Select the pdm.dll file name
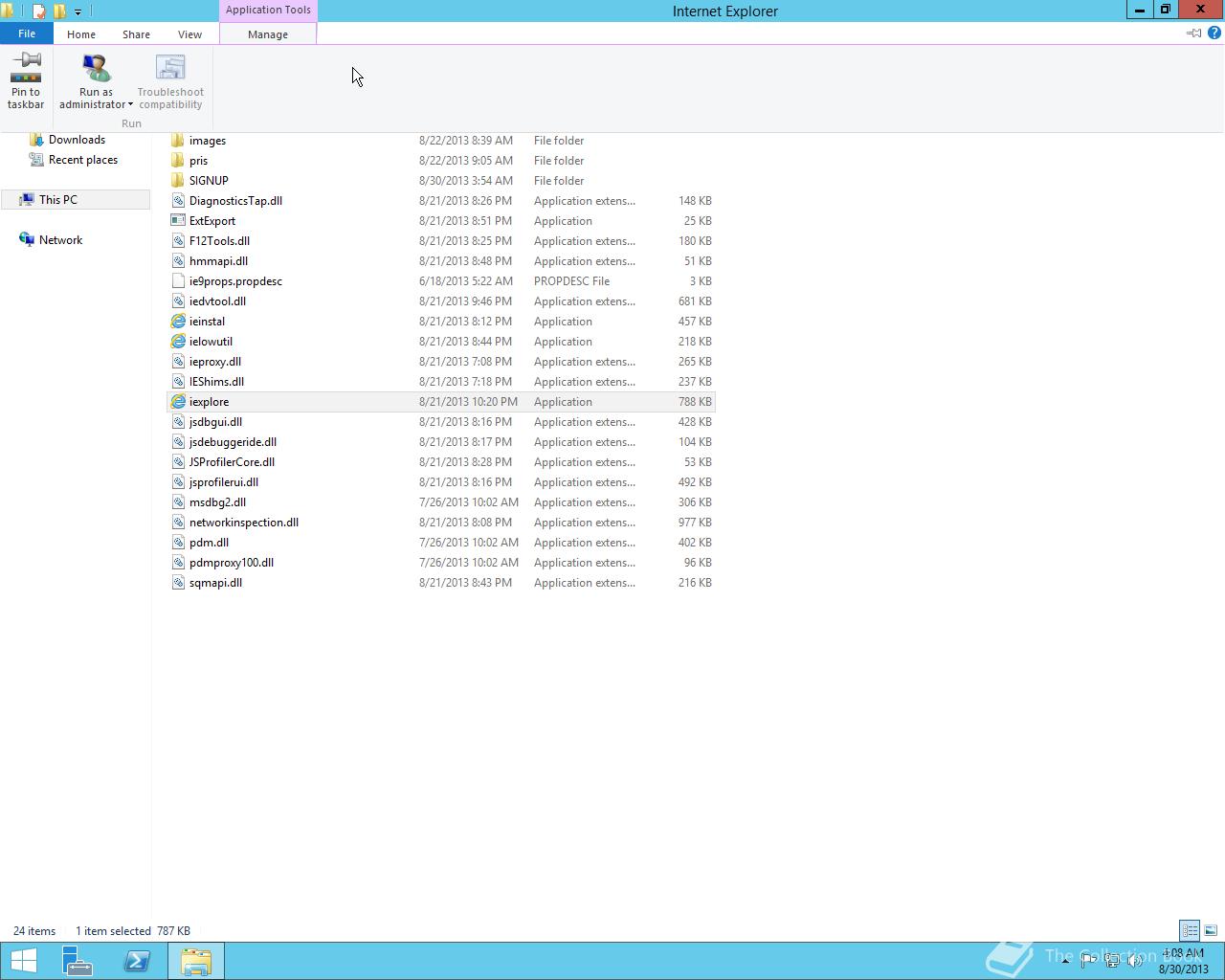The height and width of the screenshot is (980, 1225). coord(209,543)
